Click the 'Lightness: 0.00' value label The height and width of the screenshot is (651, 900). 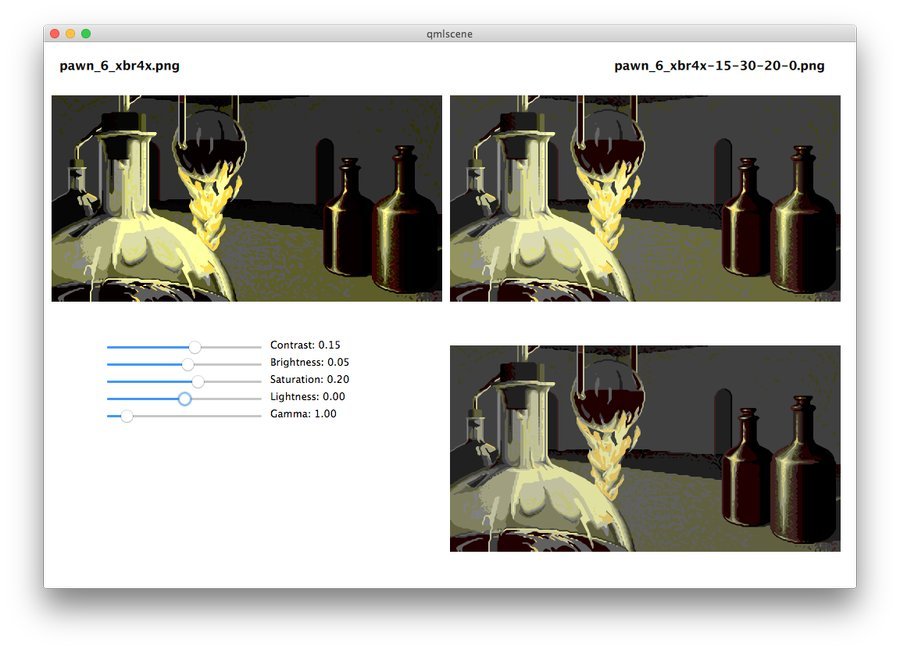(x=307, y=396)
